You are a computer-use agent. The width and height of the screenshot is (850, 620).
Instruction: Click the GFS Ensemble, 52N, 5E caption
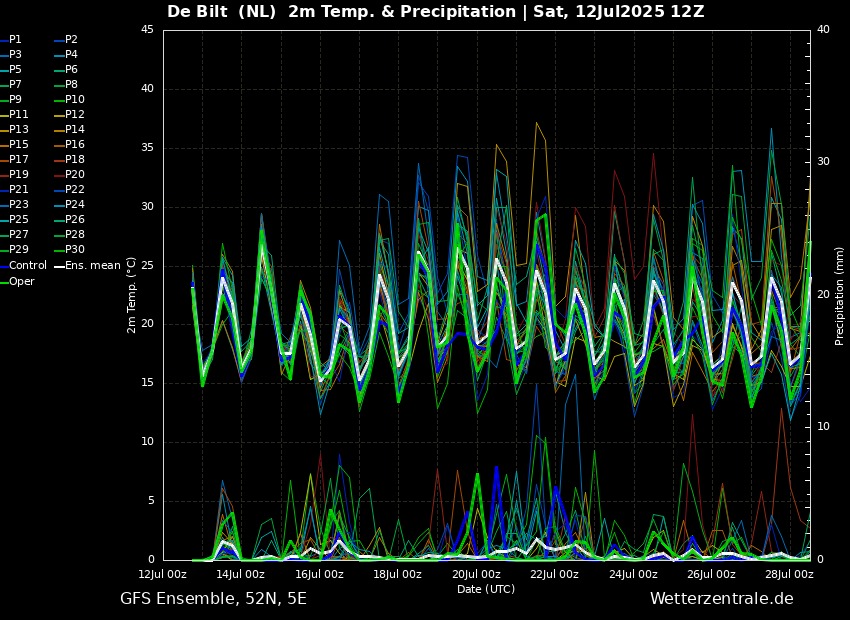pyautogui.click(x=213, y=599)
